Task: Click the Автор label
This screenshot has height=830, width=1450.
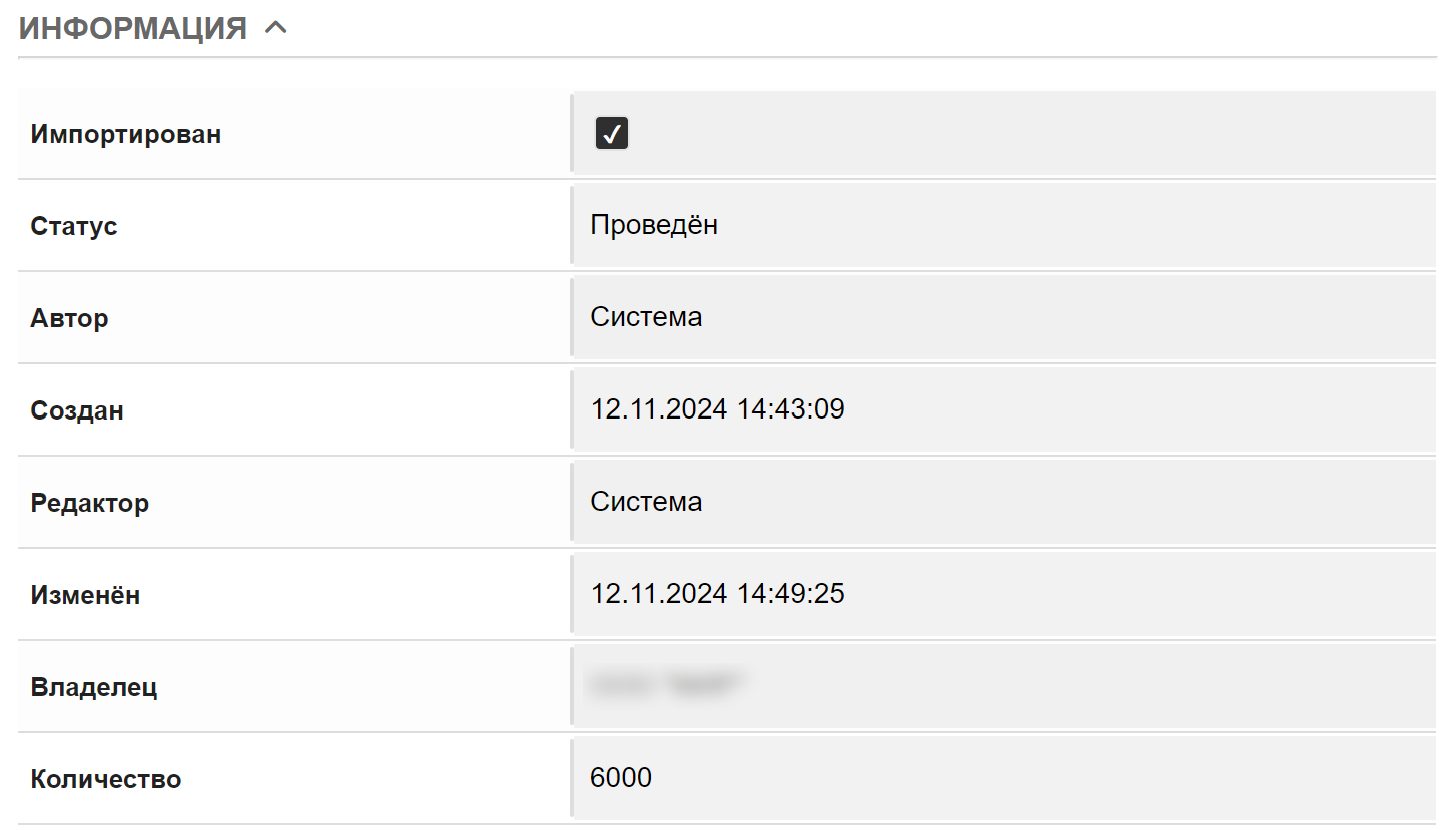Action: click(70, 319)
